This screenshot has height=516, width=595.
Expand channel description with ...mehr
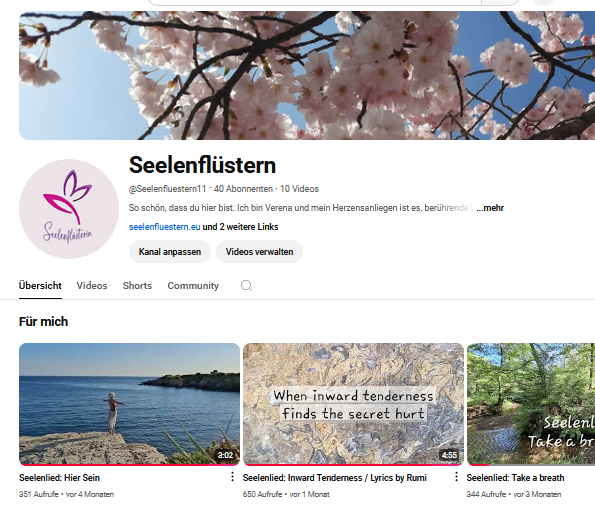490,208
